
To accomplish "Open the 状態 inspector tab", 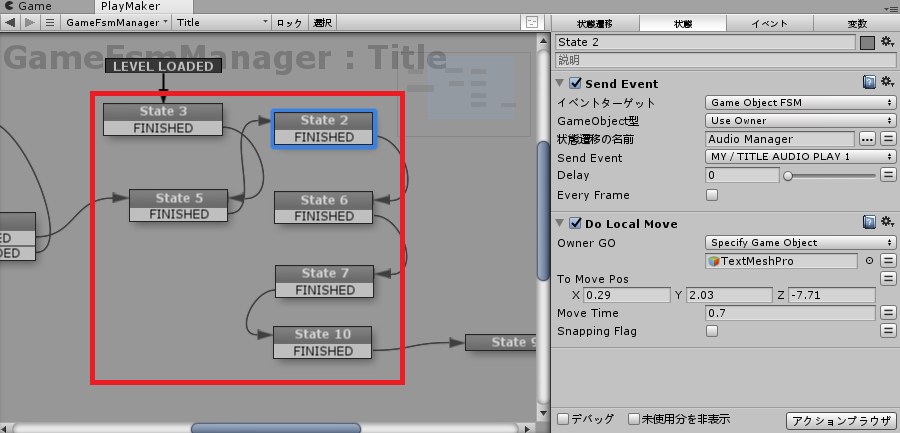I will point(683,24).
